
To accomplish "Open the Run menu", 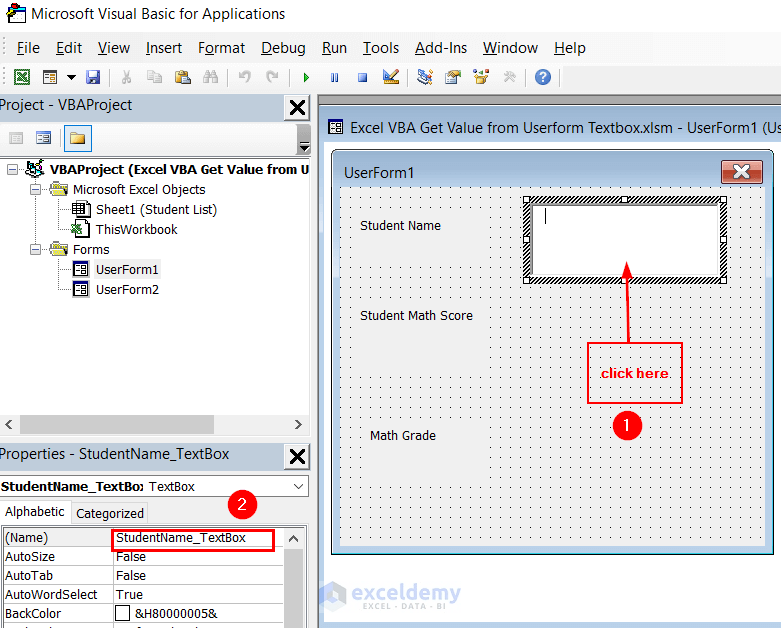I will point(334,48).
